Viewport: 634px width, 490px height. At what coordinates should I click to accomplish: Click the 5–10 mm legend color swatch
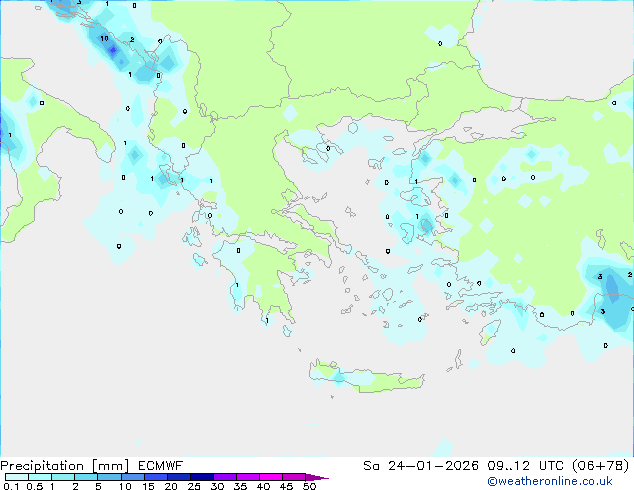(109, 477)
